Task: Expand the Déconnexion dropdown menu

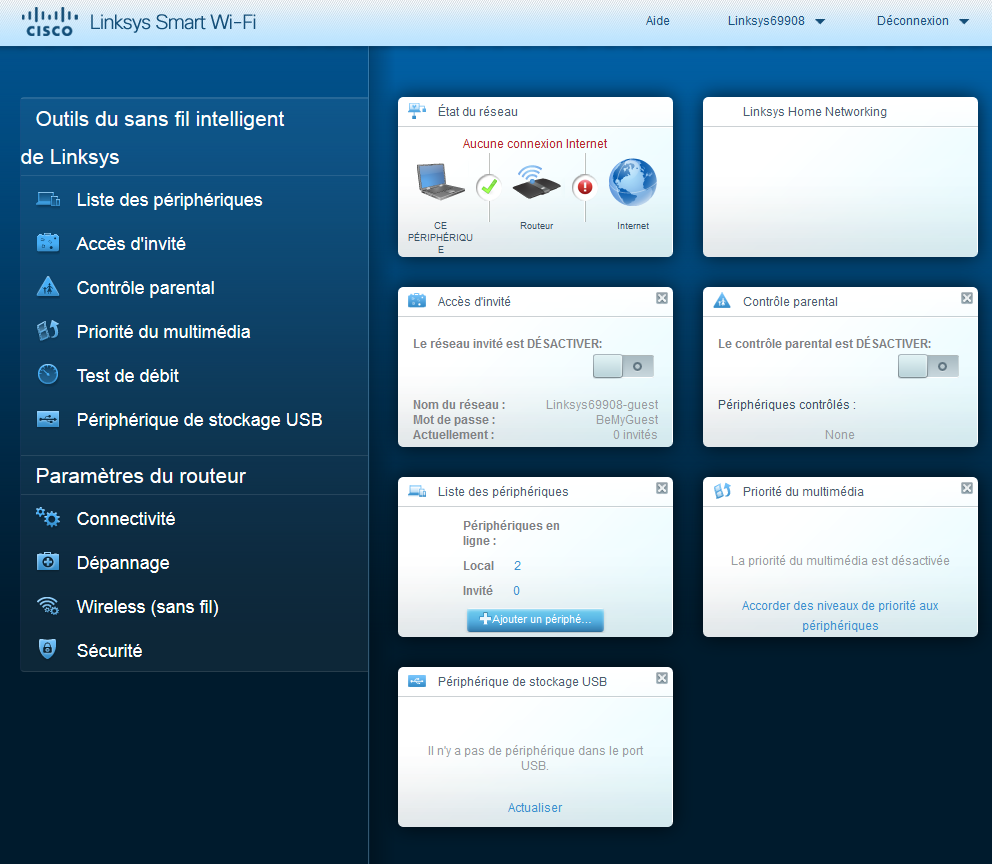Action: coord(922,21)
